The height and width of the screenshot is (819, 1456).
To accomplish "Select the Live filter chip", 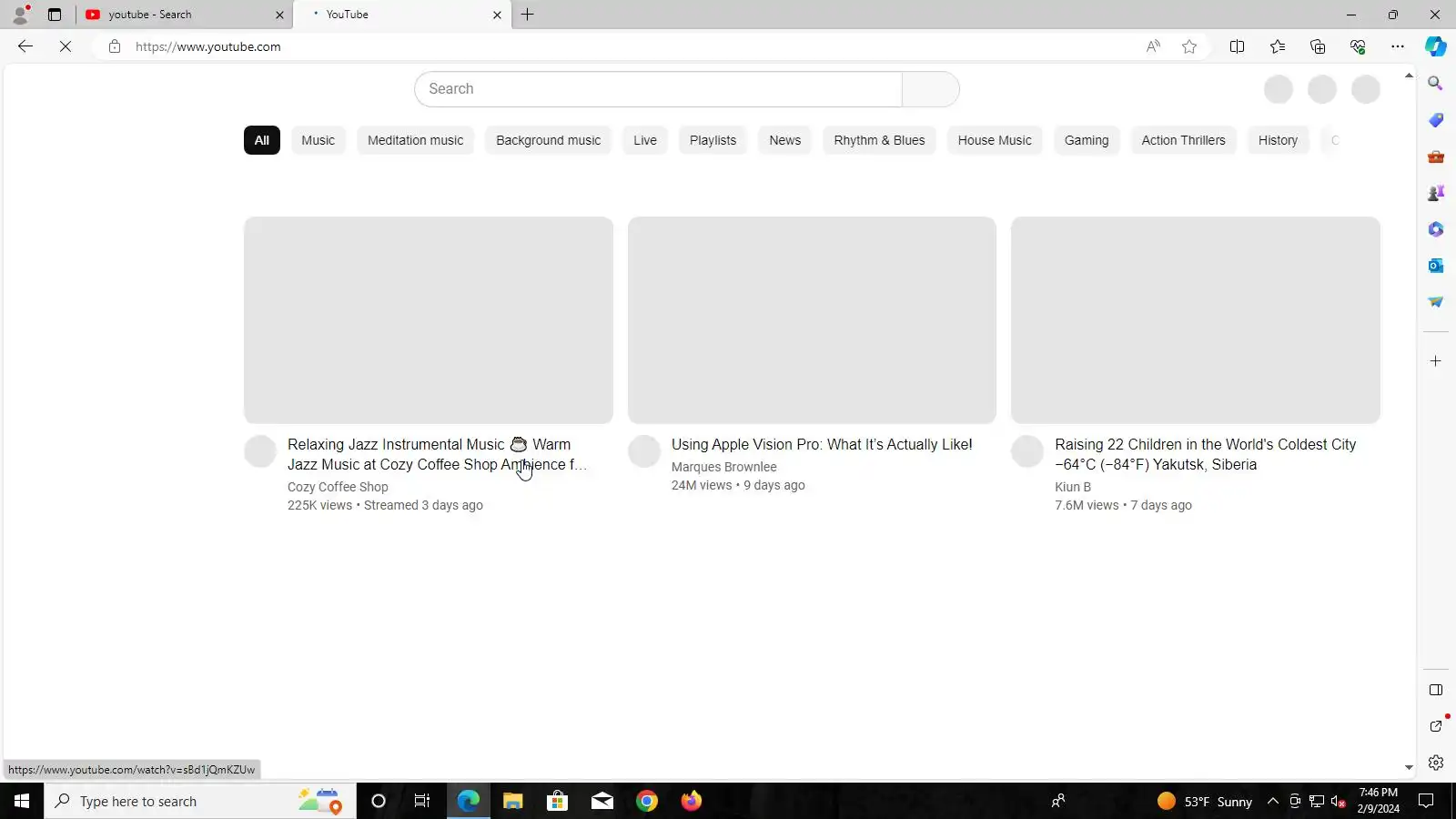I will click(x=645, y=140).
